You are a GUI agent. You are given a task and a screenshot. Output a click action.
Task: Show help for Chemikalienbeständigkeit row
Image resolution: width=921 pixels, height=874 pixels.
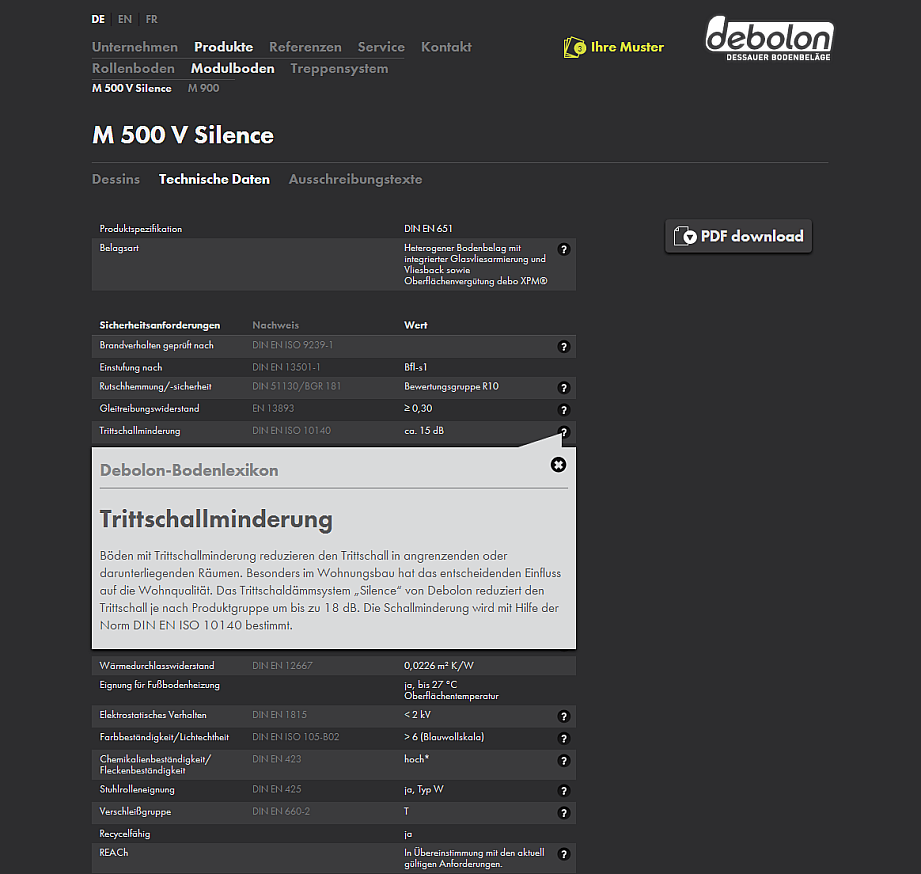563,761
